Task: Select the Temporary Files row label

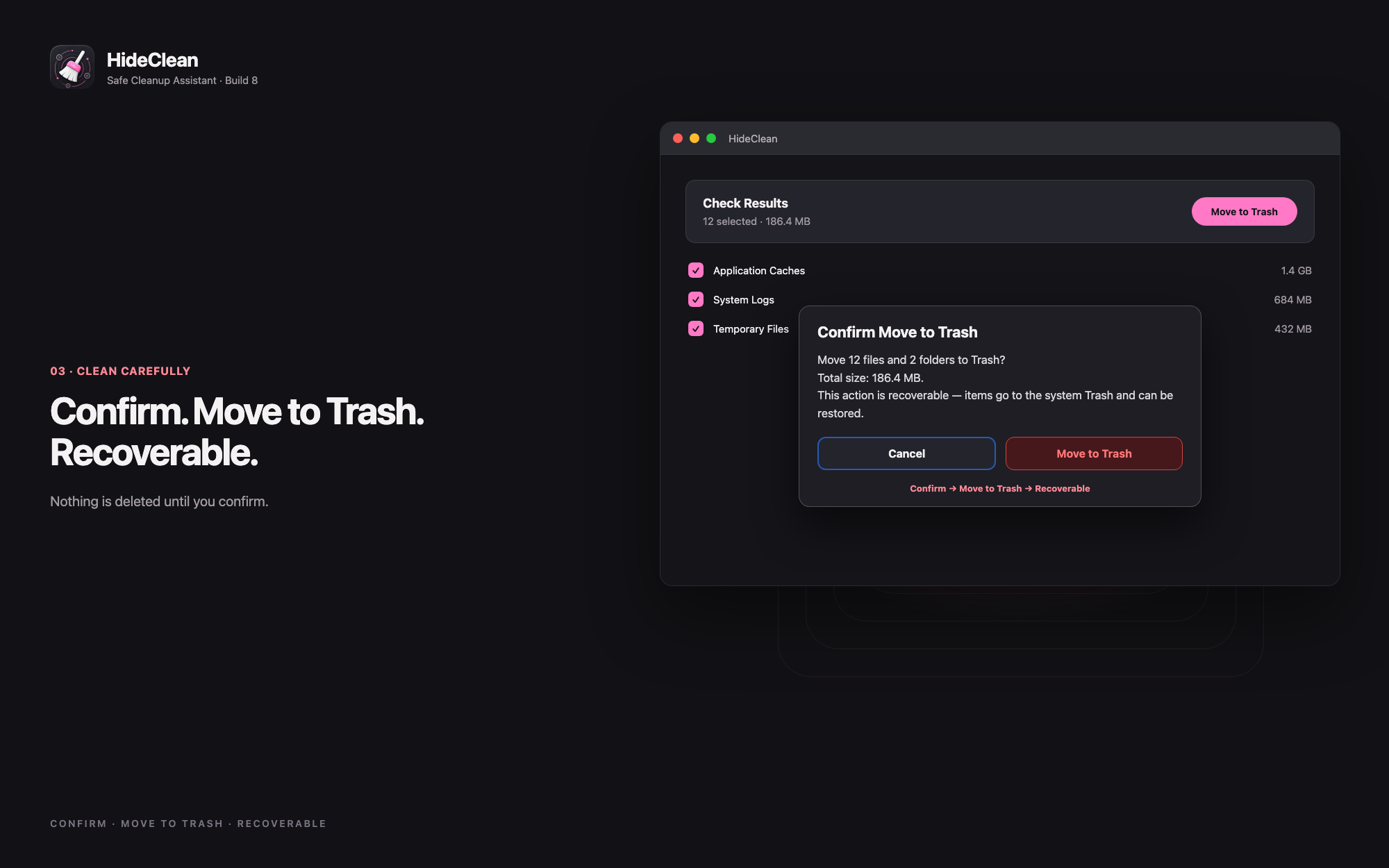Action: tap(751, 329)
